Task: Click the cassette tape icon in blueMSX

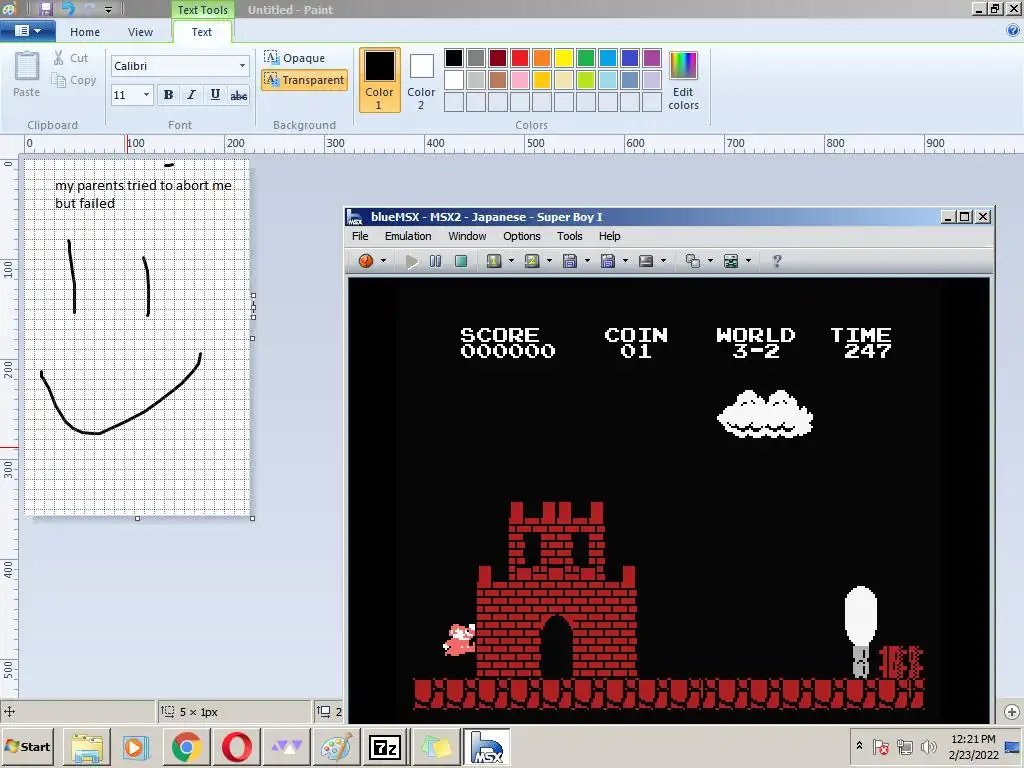Action: pos(646,261)
